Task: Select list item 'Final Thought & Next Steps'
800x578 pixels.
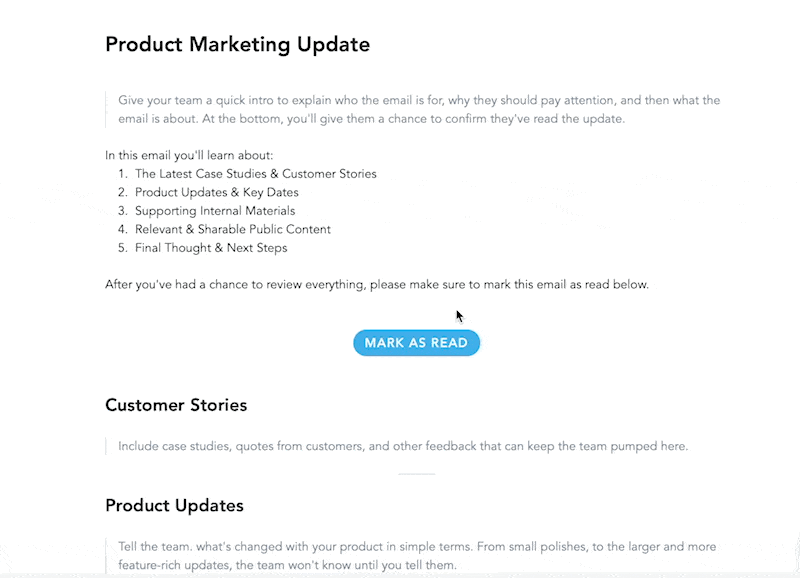Action: coord(211,248)
